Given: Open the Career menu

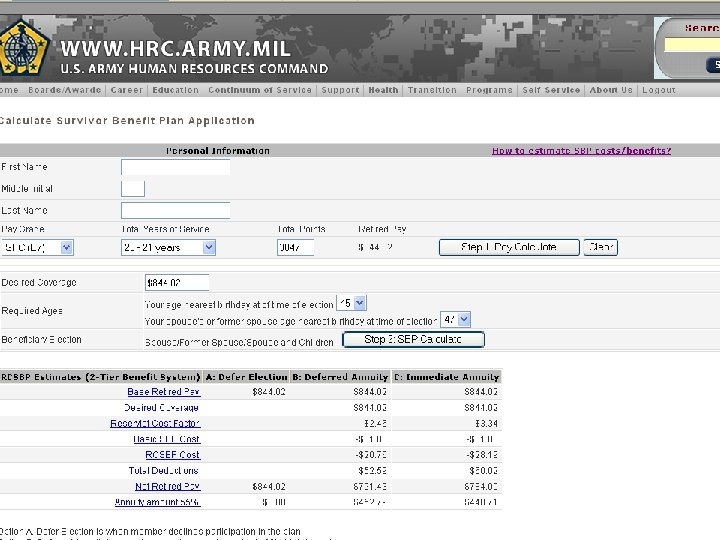Looking at the screenshot, I should [x=127, y=90].
